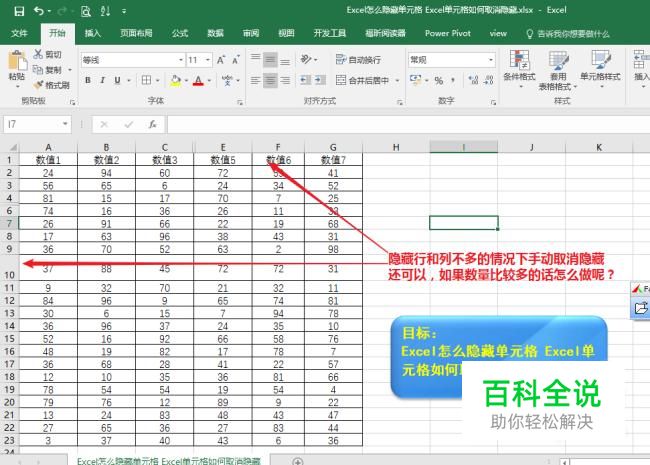Toggle Italic formatting

pyautogui.click(x=102, y=80)
